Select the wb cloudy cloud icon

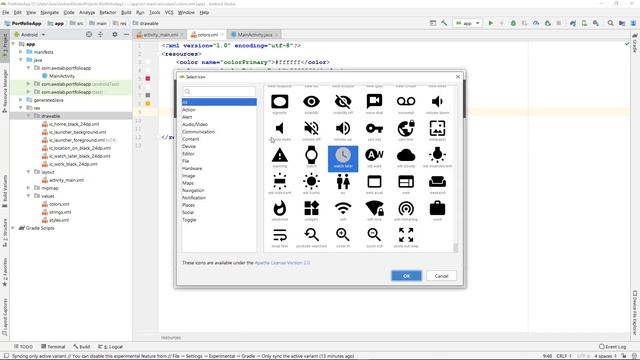pyautogui.click(x=406, y=155)
